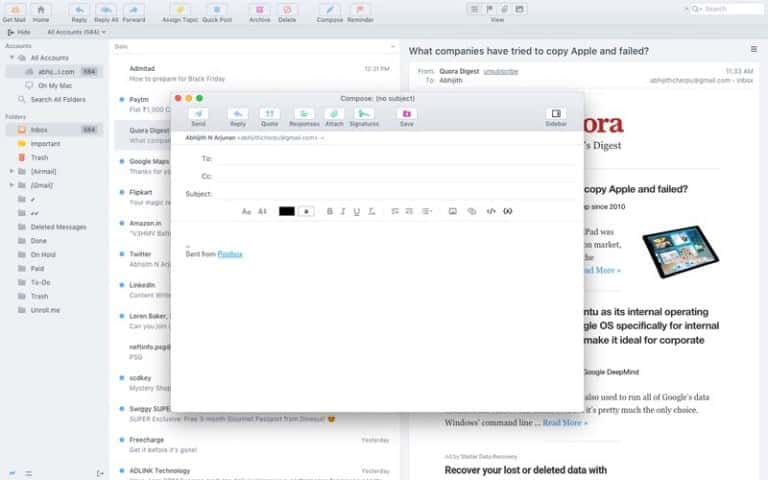
Task: Attach a file using the Attach icon
Action: [334, 114]
